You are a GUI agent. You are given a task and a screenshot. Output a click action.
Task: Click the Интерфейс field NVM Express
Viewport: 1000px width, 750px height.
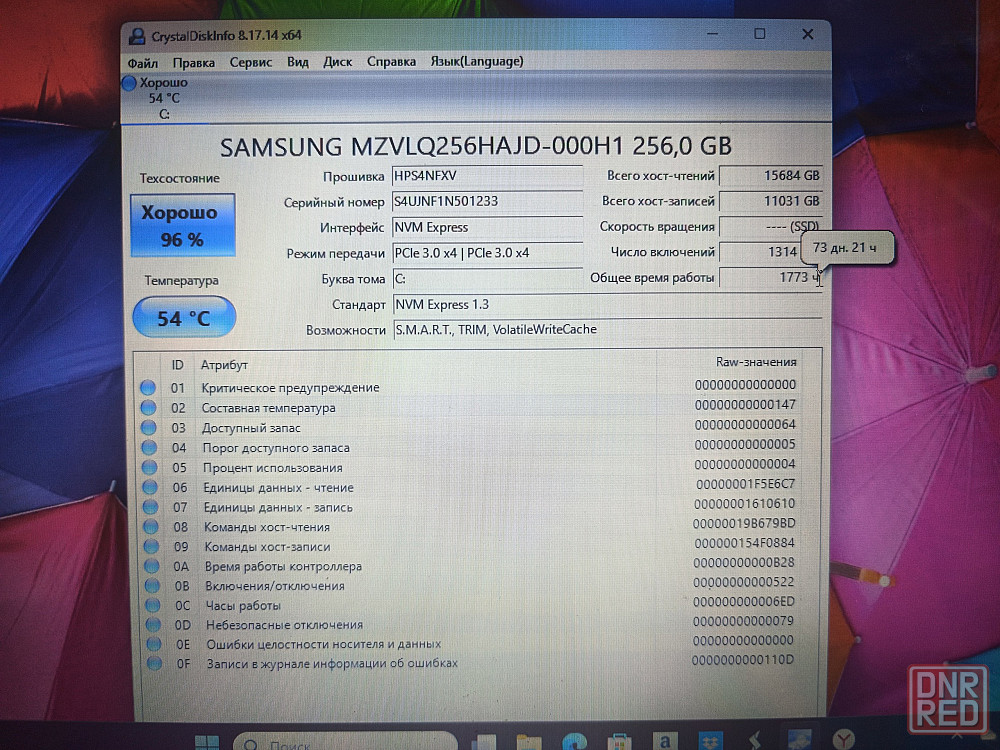pyautogui.click(x=487, y=228)
